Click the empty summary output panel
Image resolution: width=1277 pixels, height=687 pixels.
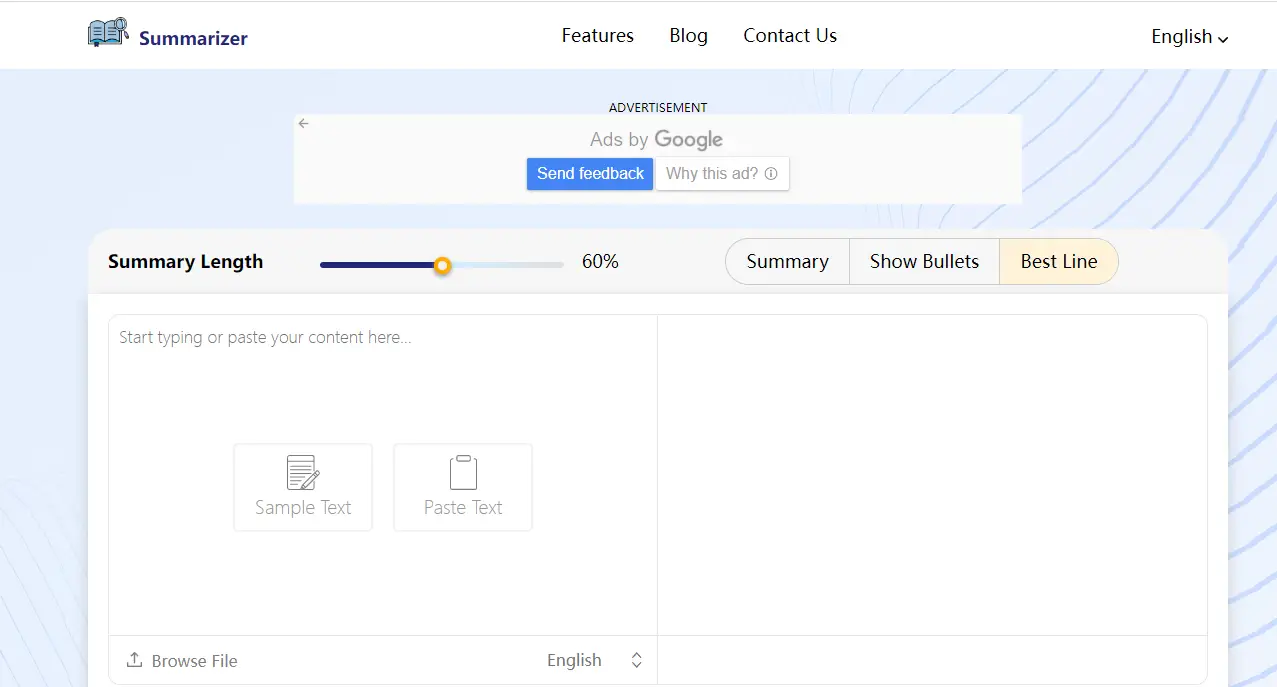click(932, 475)
